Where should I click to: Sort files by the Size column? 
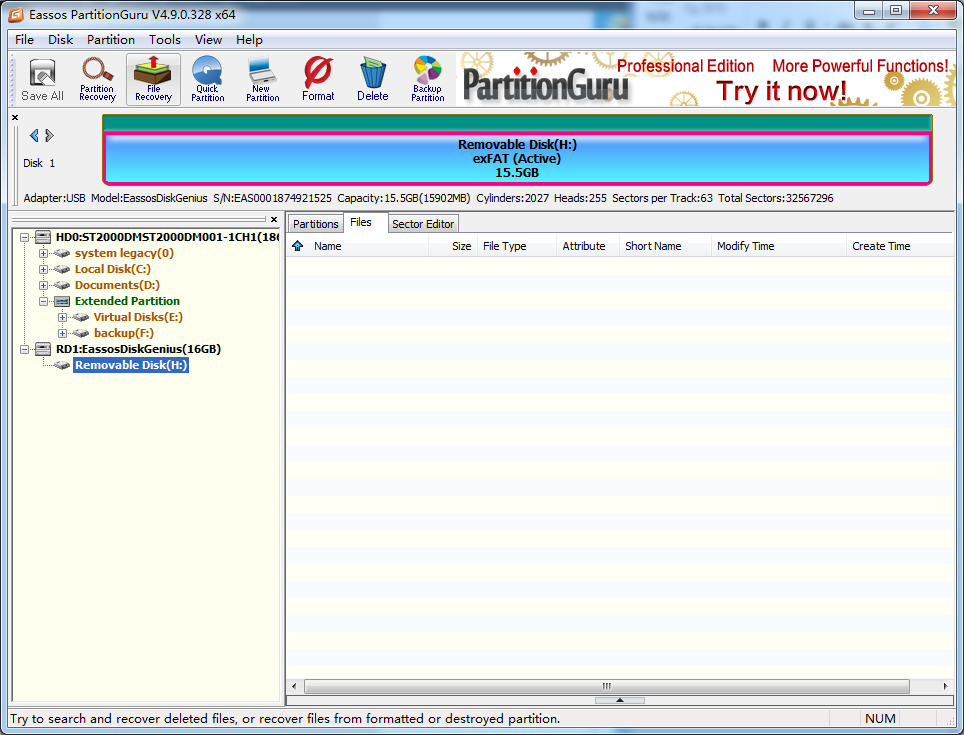point(453,246)
